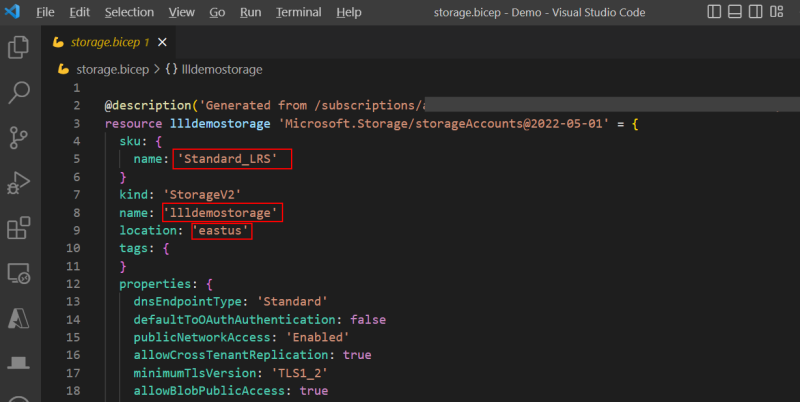Screen dimensions: 800x402
Task: Click the 'eastus' location value in code
Action: 221,230
